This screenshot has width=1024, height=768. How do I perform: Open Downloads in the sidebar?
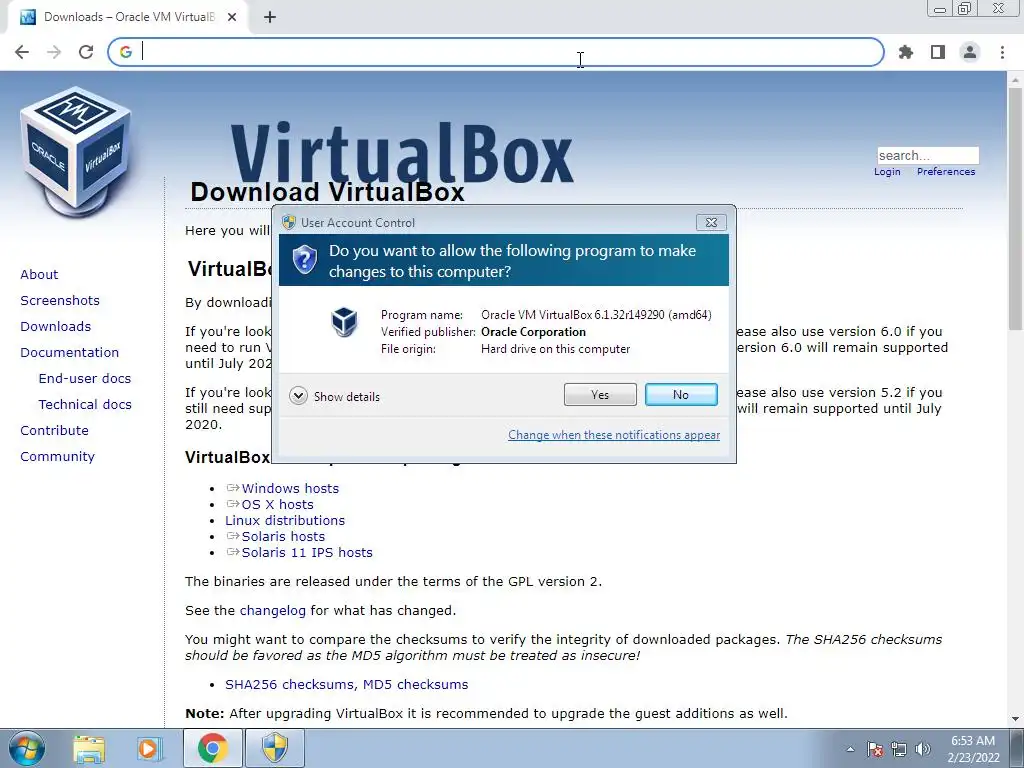coord(56,327)
